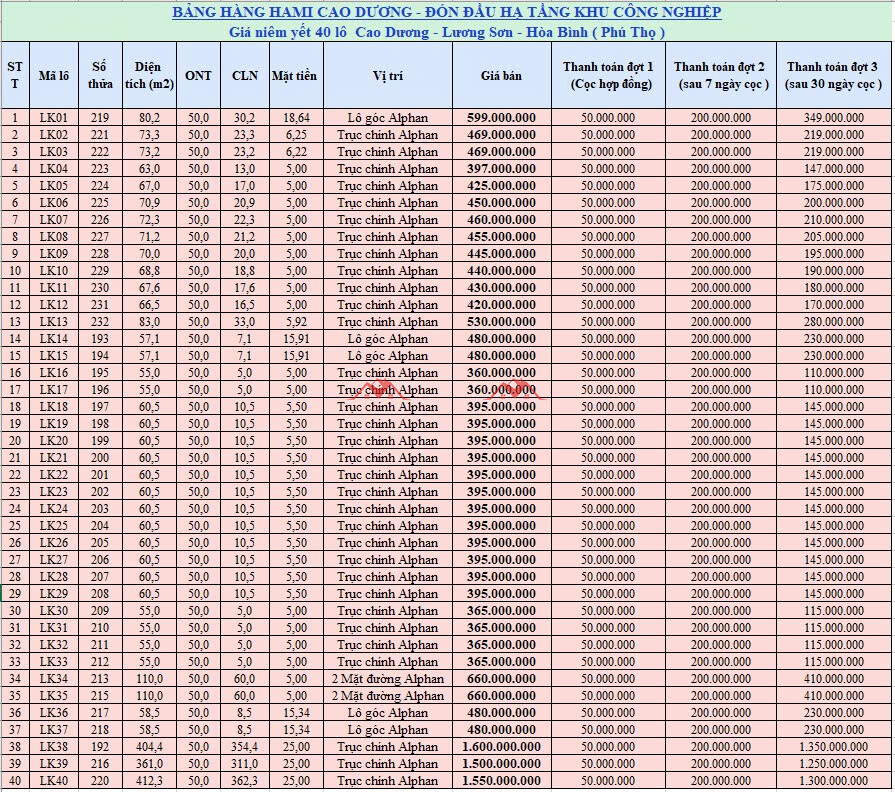The image size is (895, 792).
Task: Click the 'Mặt tiền' column header
Action: (295, 75)
